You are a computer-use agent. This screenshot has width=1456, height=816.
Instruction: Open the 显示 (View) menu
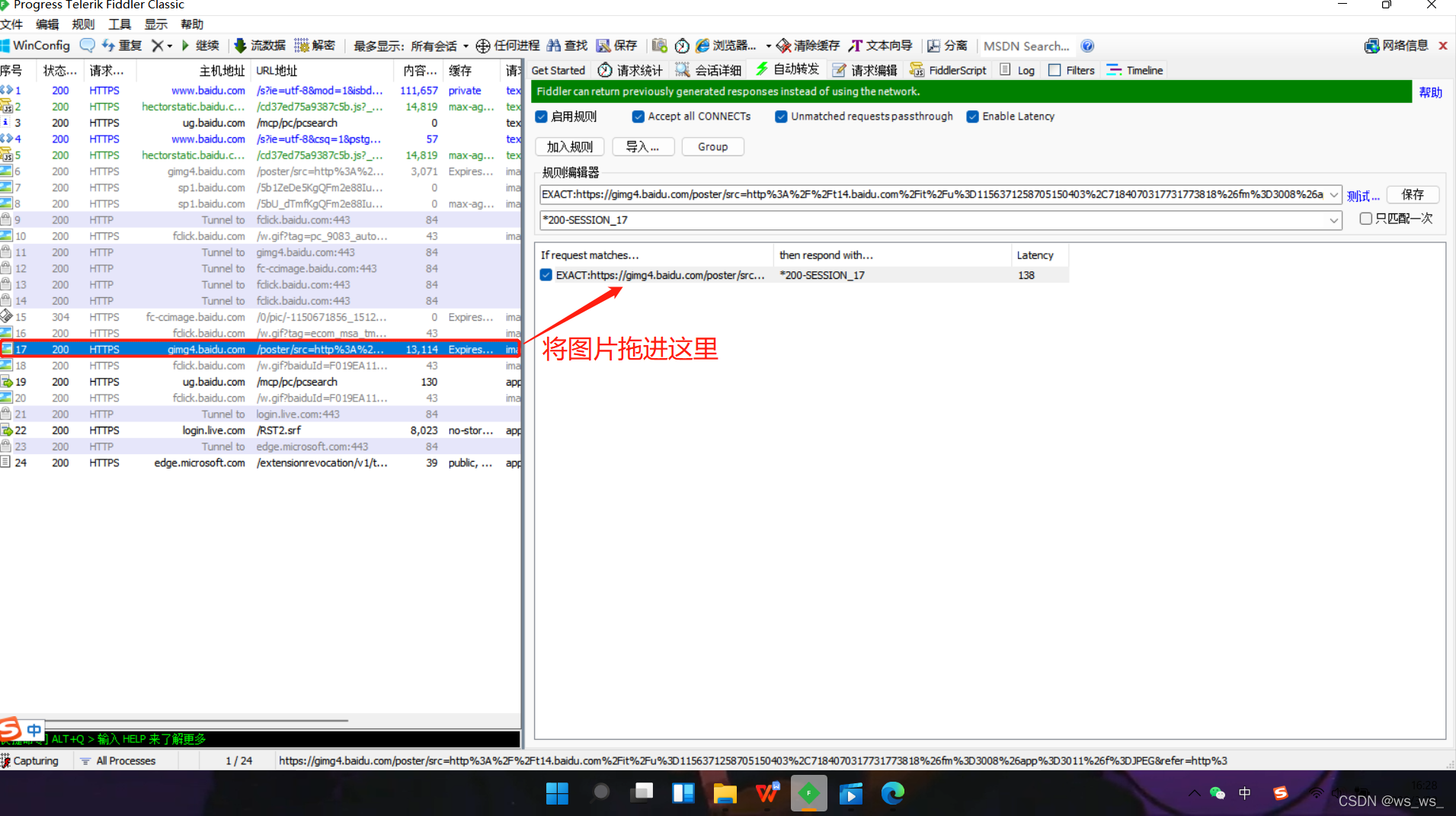(x=155, y=24)
